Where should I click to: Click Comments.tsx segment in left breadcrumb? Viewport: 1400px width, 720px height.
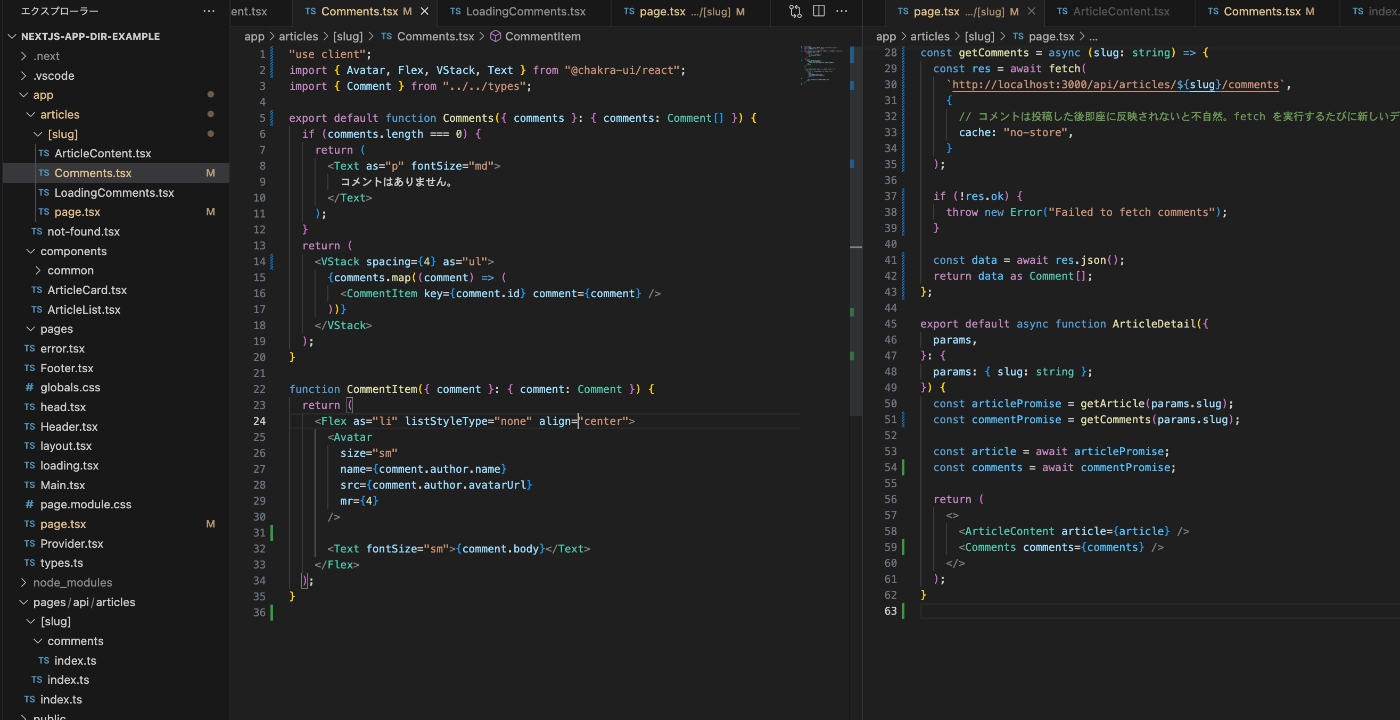point(435,36)
